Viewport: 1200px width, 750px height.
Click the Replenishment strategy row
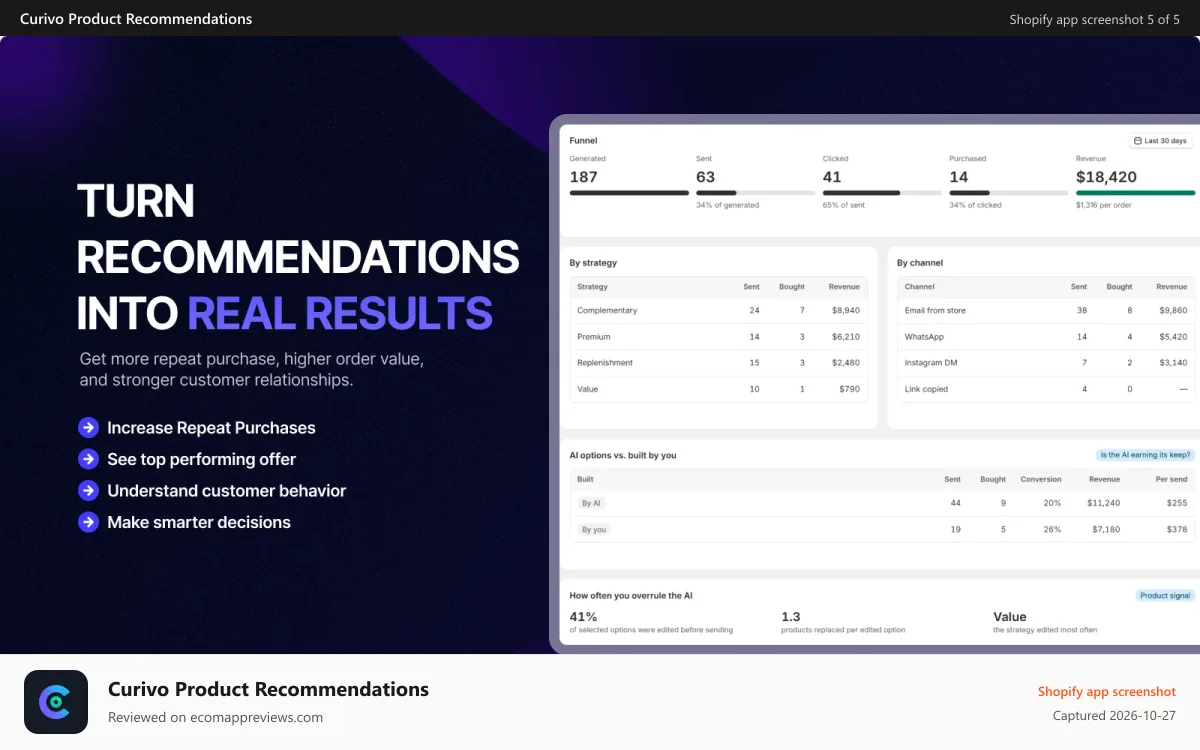(718, 363)
